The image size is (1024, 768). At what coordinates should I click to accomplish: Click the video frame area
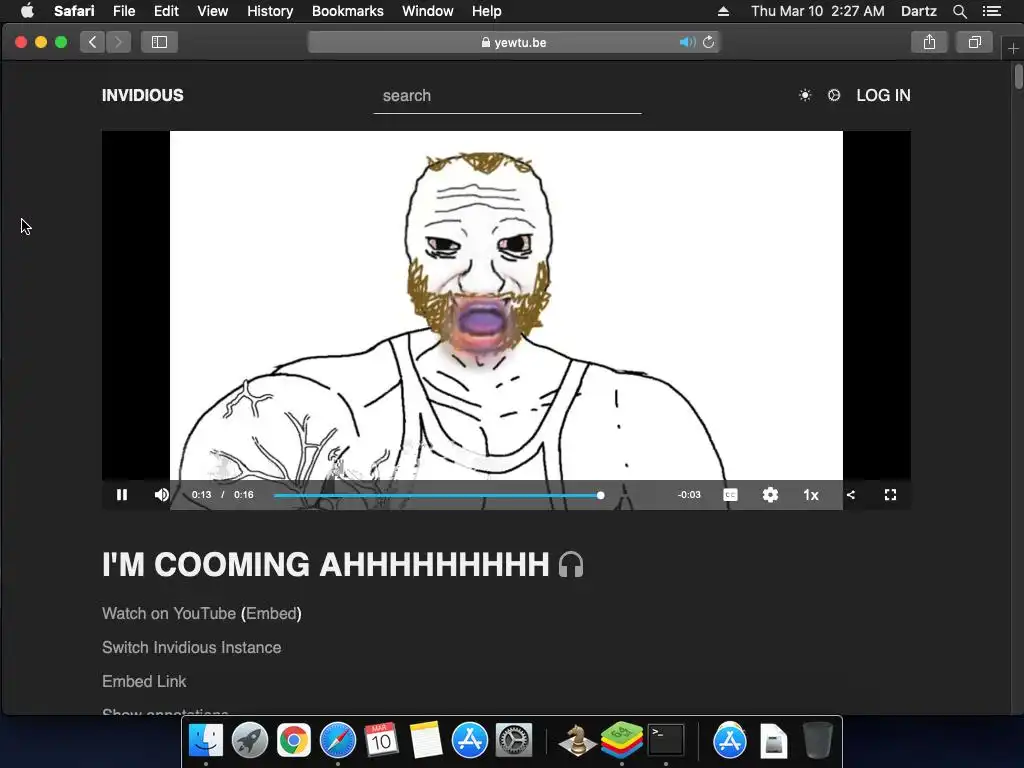[506, 306]
